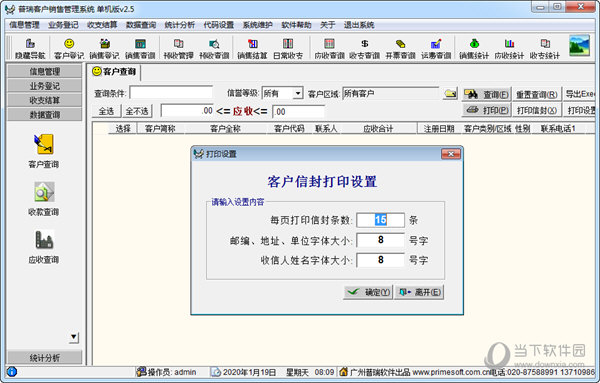The image size is (600, 383).
Task: Open 关于 menu
Action: point(328,25)
